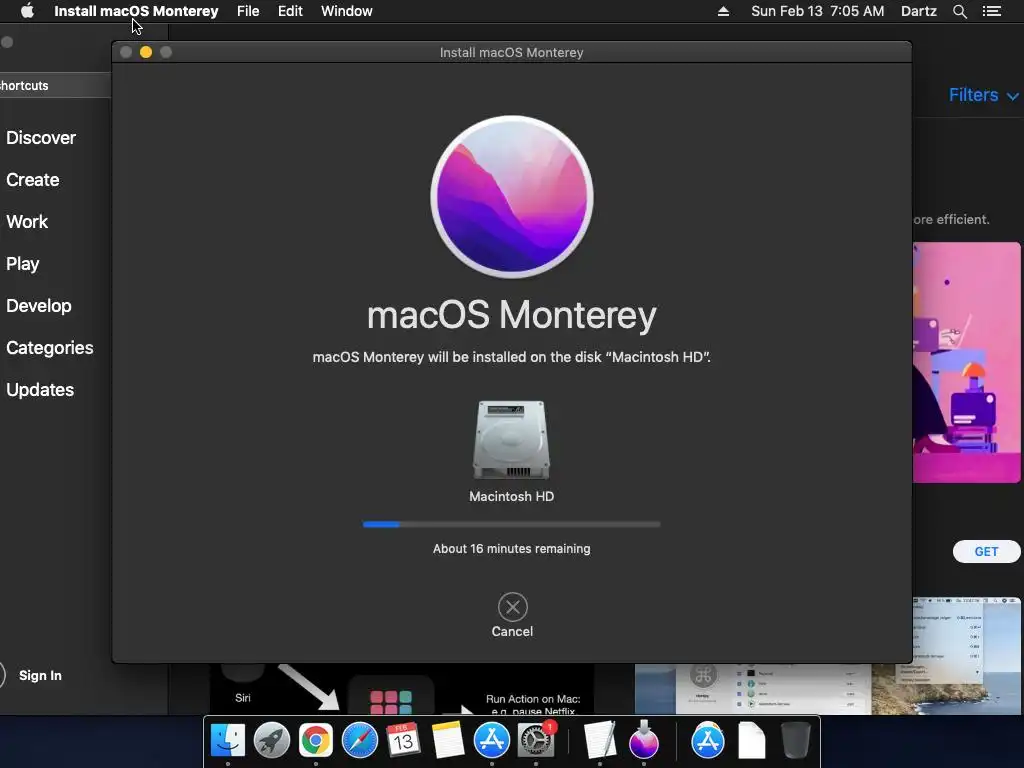Click the installation progress bar
Screen dimensions: 1024x768
coord(511,524)
